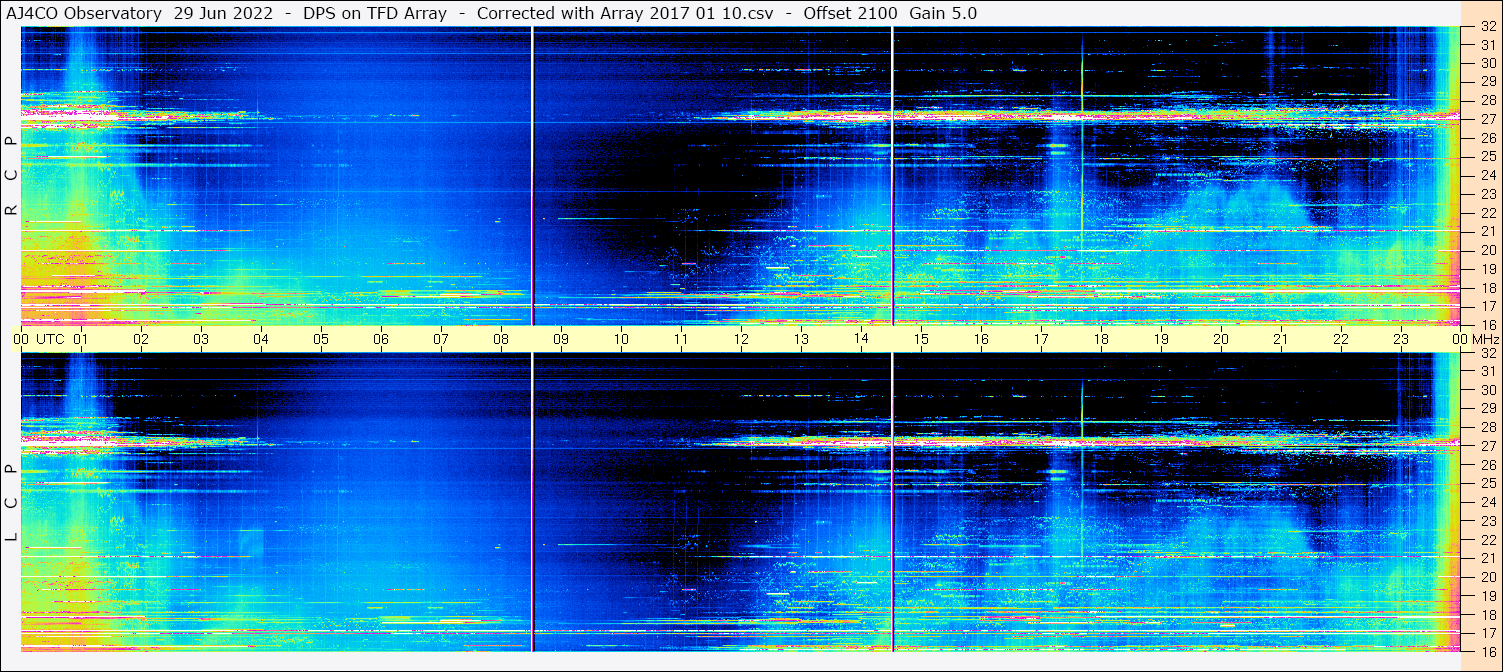Image resolution: width=1503 pixels, height=672 pixels.
Task: Select the date "29 Jun 2022" in header
Action: 223,13
